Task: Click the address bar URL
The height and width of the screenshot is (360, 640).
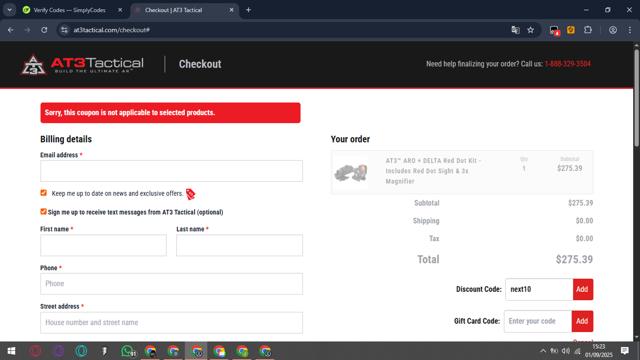Action: click(111, 30)
